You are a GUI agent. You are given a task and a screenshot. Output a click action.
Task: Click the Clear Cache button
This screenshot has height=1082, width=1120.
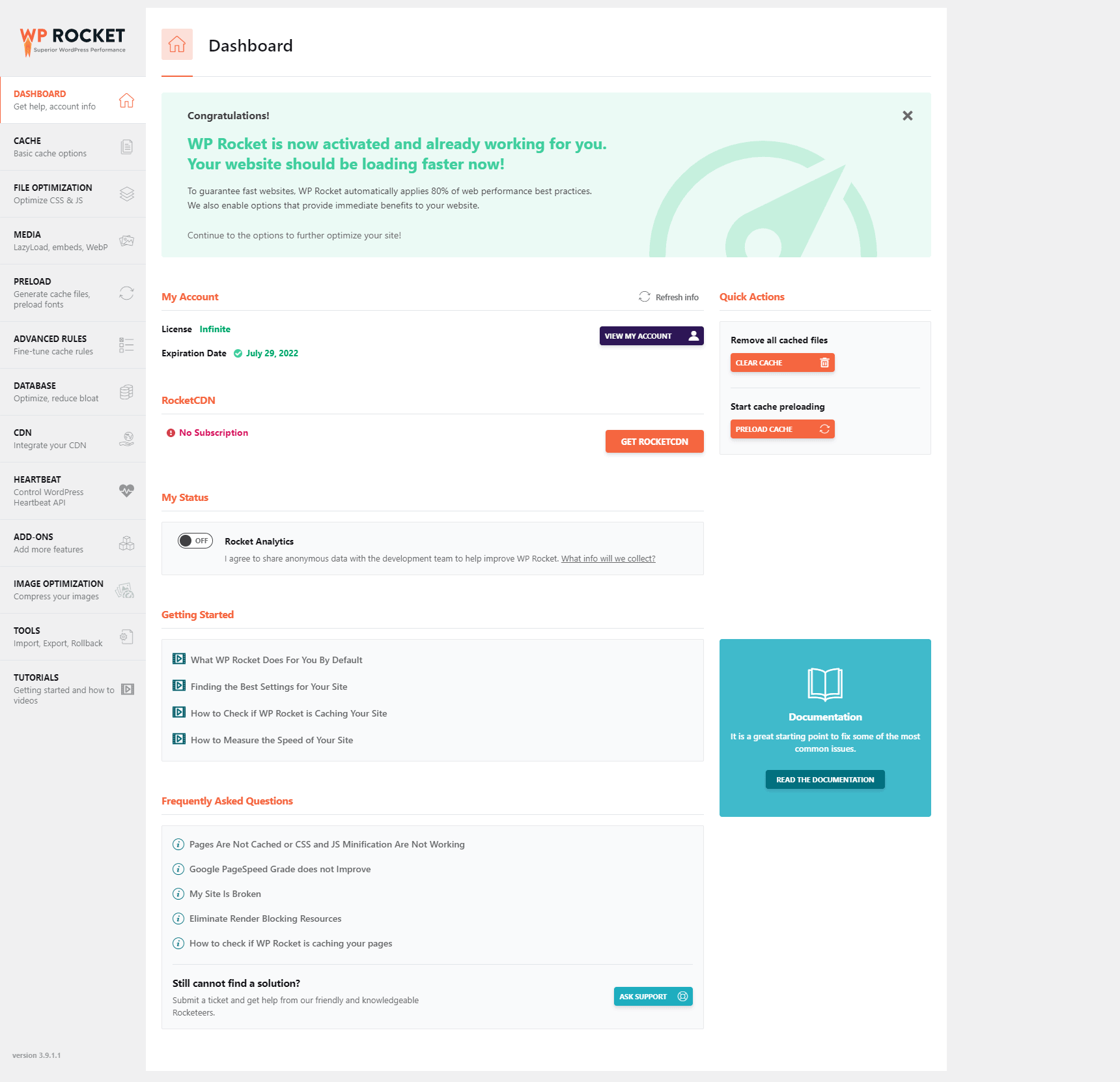782,363
